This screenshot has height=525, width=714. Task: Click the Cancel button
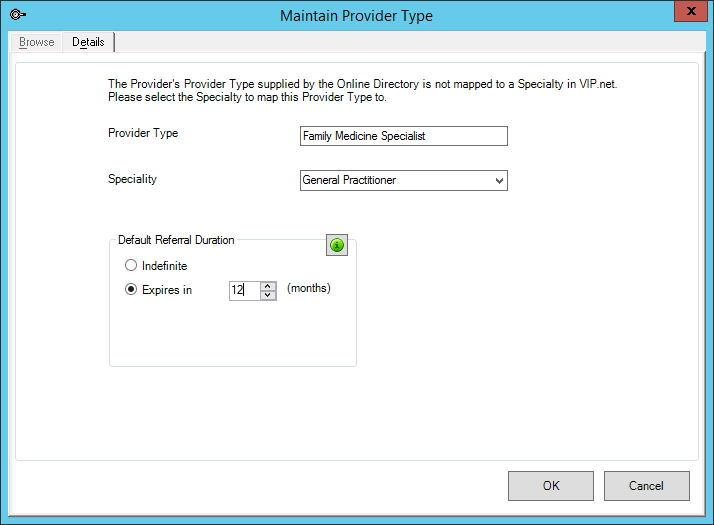[x=647, y=486]
